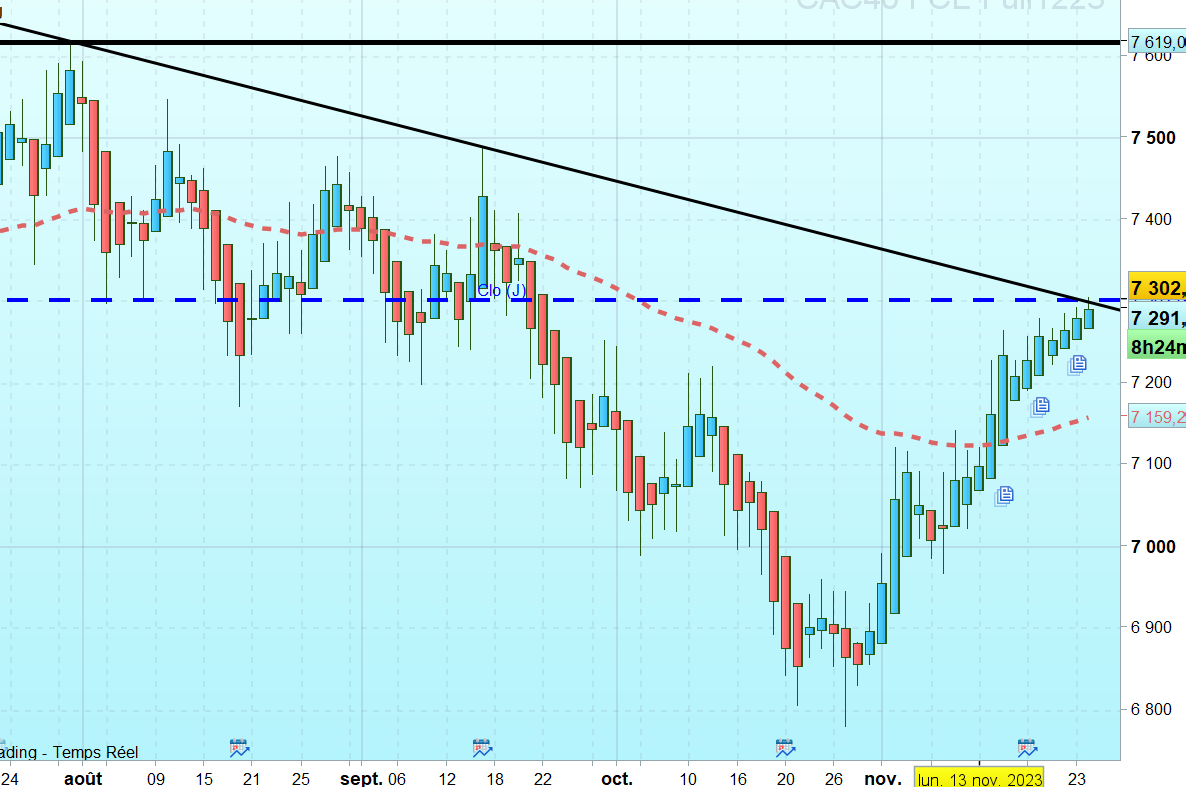This screenshot has width=1186, height=787.
Task: Open the lowest news document icon below 7 100
Action: [1004, 496]
